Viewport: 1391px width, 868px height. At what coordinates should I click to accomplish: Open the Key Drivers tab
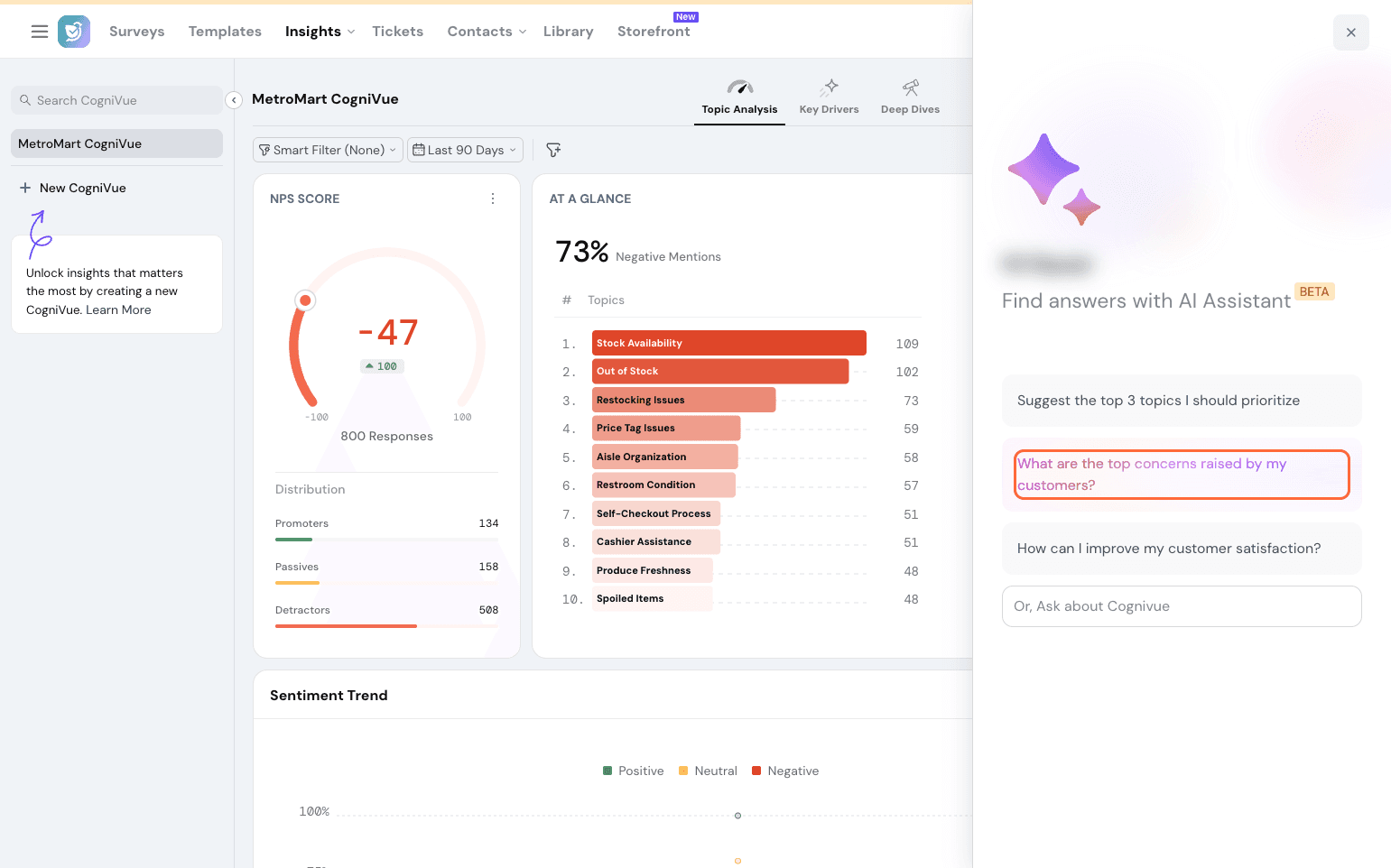point(829,97)
